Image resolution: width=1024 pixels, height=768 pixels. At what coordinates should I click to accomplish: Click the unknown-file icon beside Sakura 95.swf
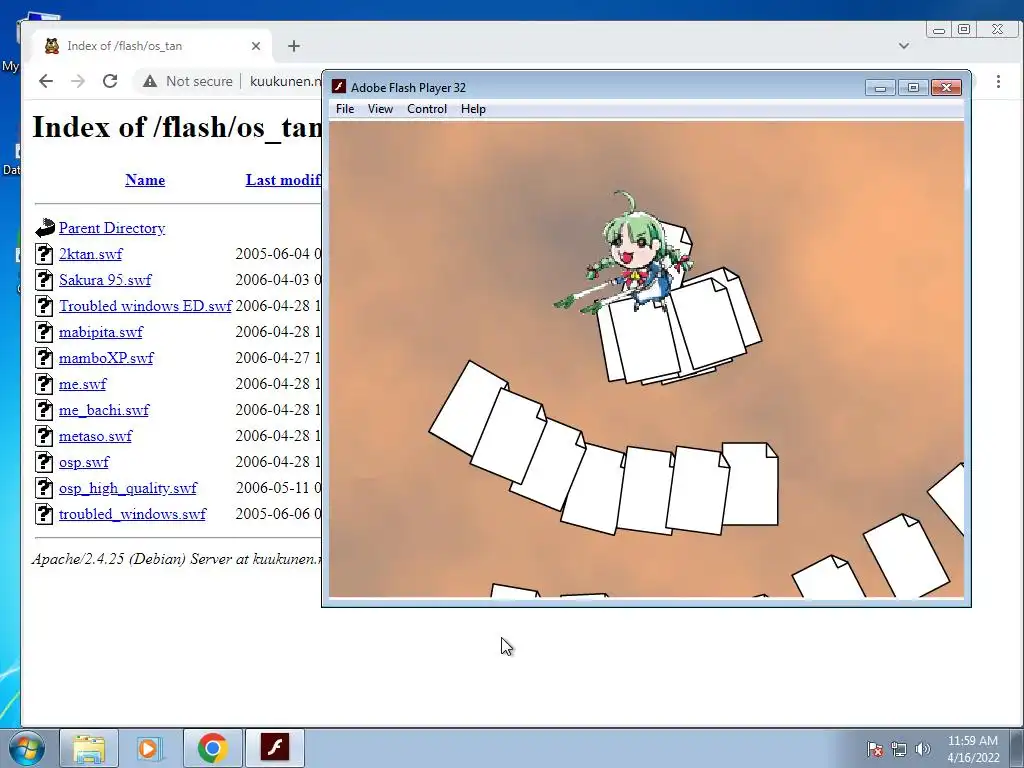44,280
